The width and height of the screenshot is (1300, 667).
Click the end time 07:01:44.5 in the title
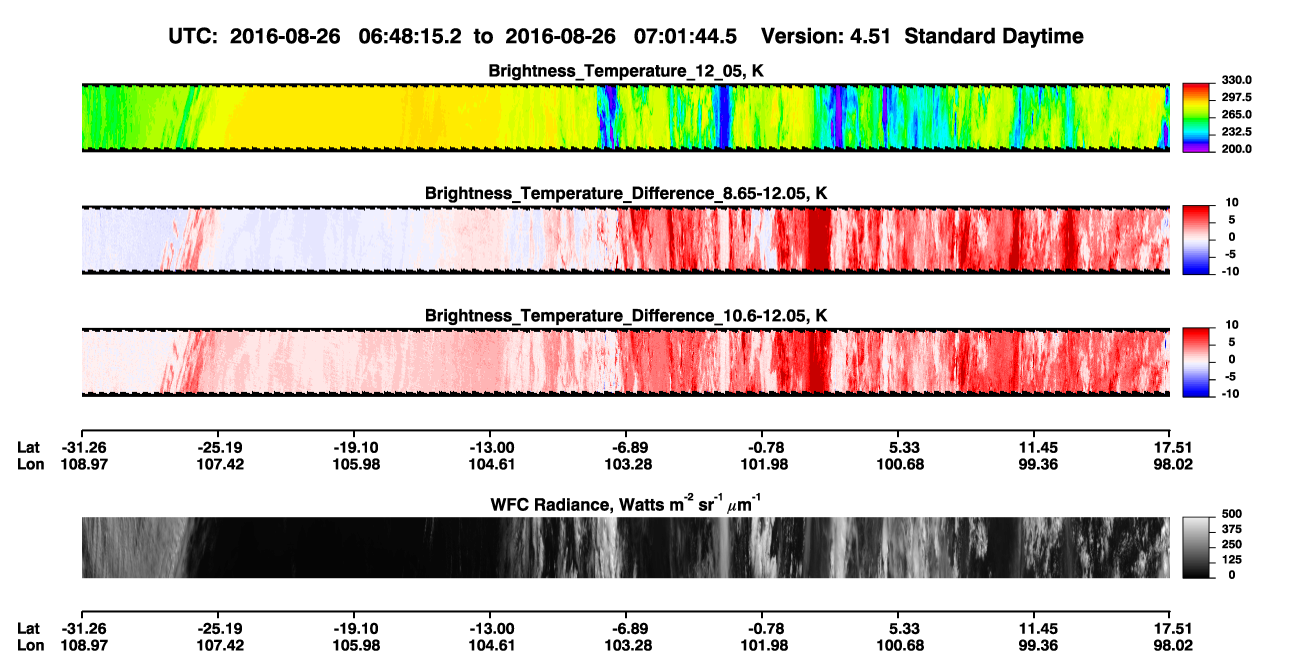pyautogui.click(x=686, y=36)
